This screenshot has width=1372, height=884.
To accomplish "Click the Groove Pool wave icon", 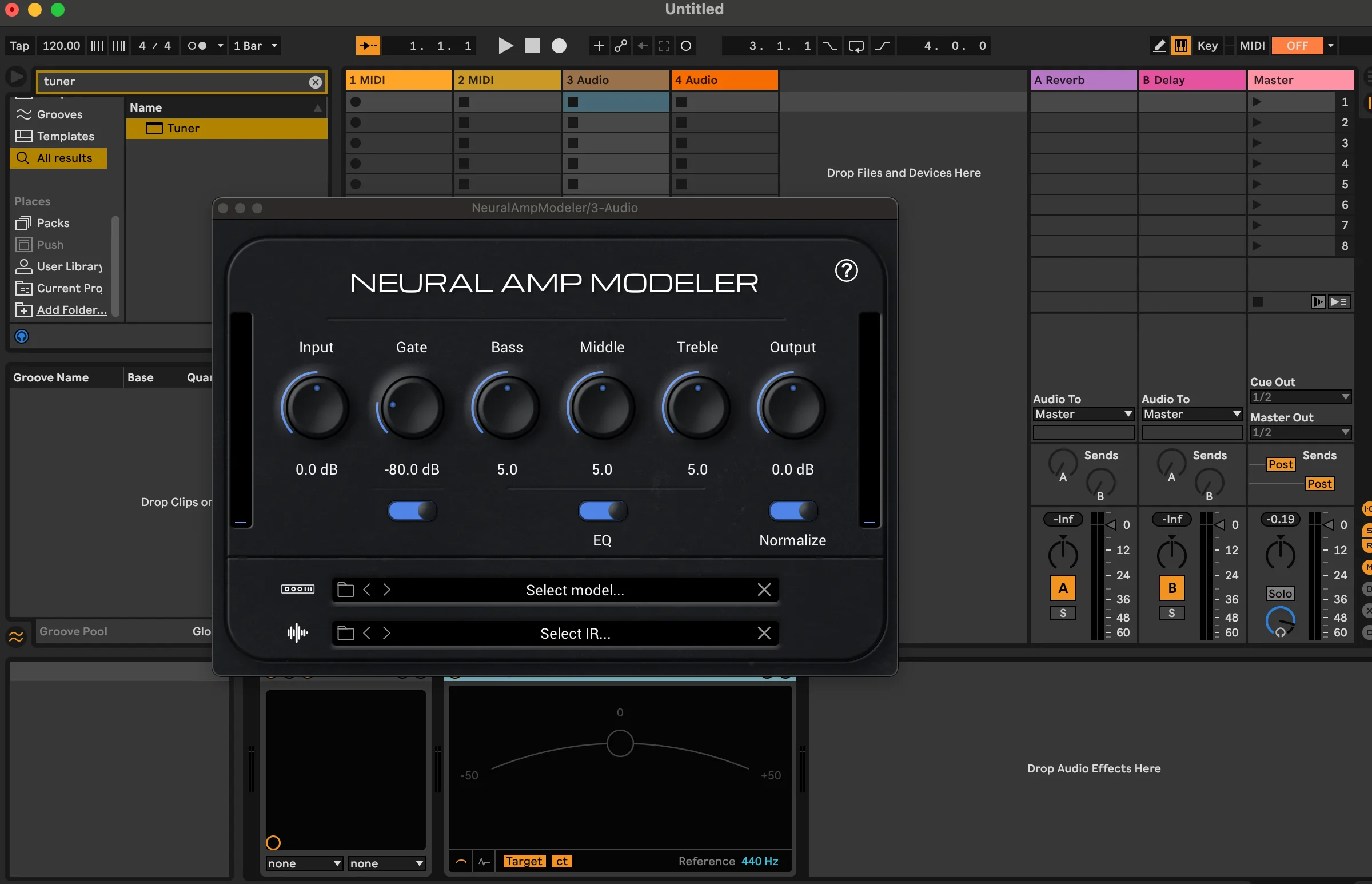I will 16,636.
